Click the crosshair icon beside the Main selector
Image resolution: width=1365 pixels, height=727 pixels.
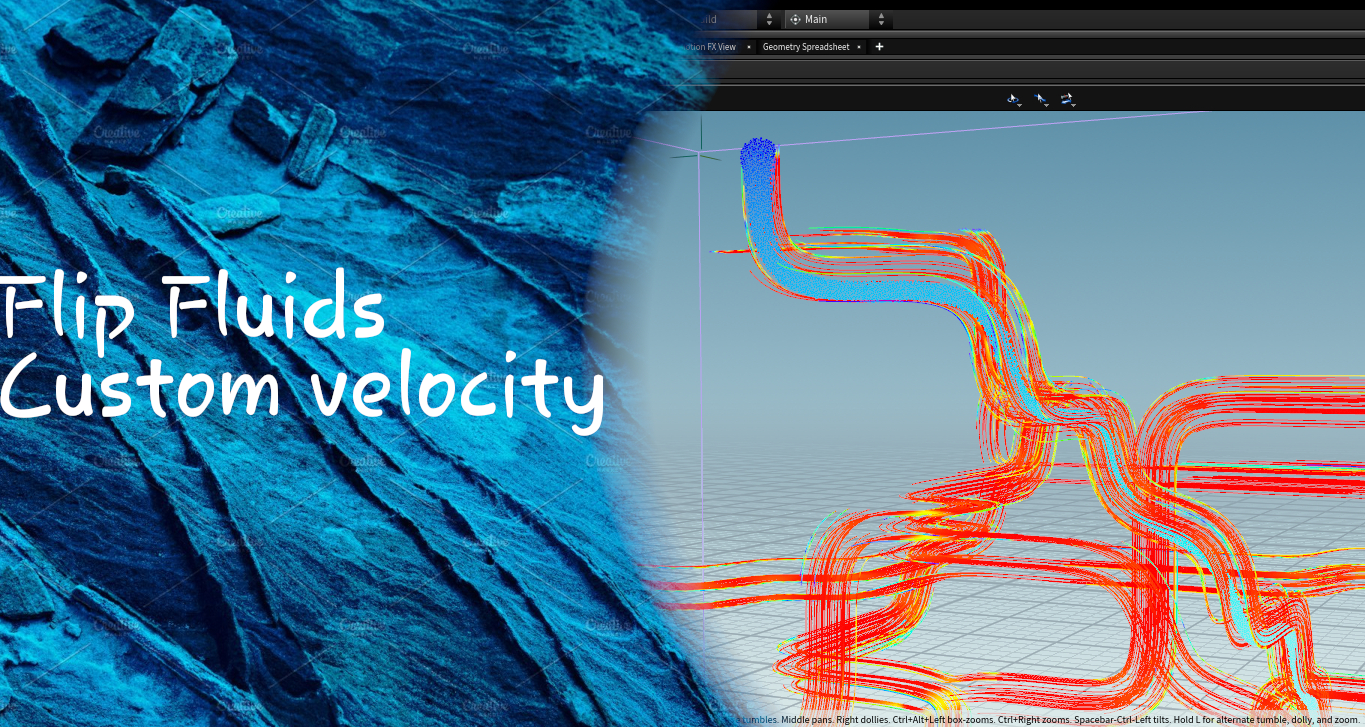[x=796, y=19]
